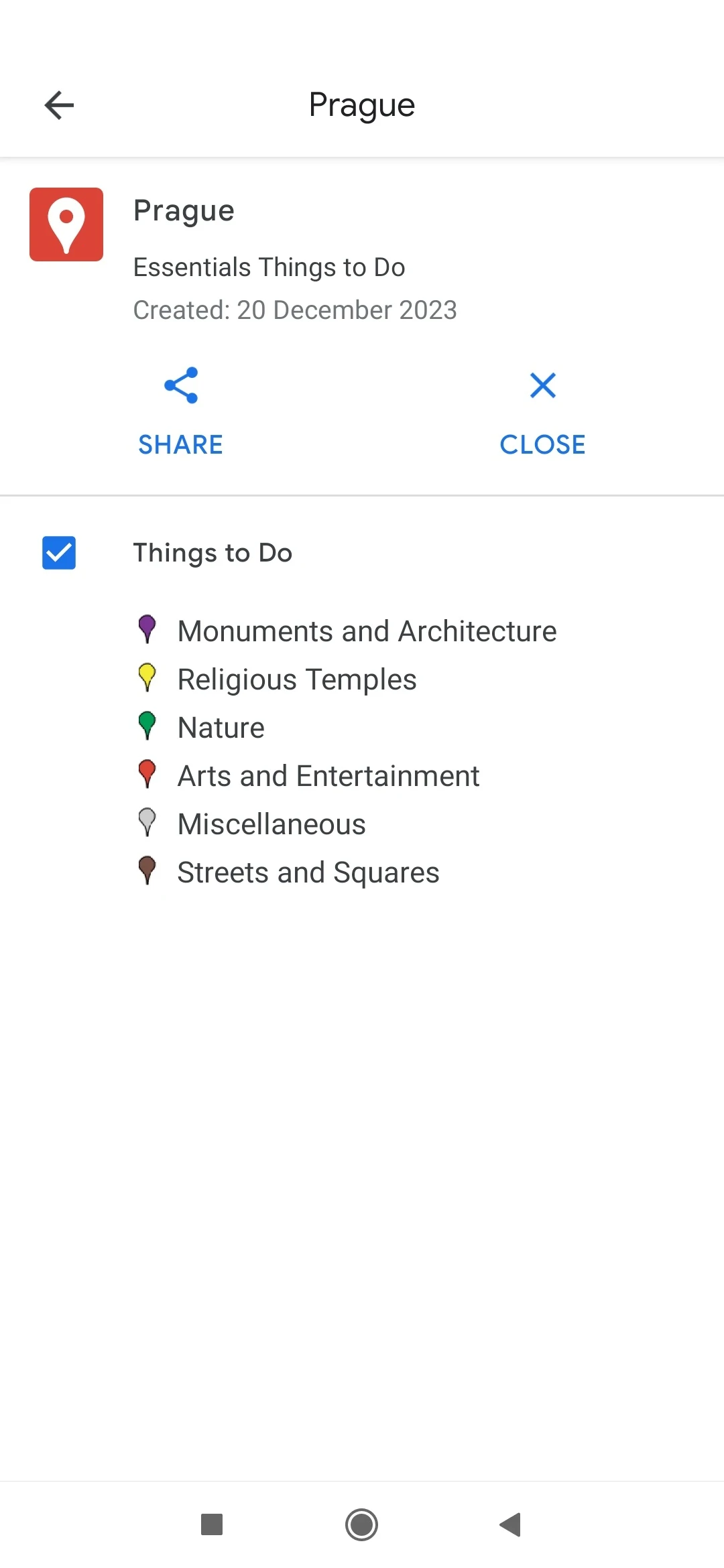The image size is (724, 1568).
Task: Click the gray Miscellaneous pin icon
Action: coord(147,822)
